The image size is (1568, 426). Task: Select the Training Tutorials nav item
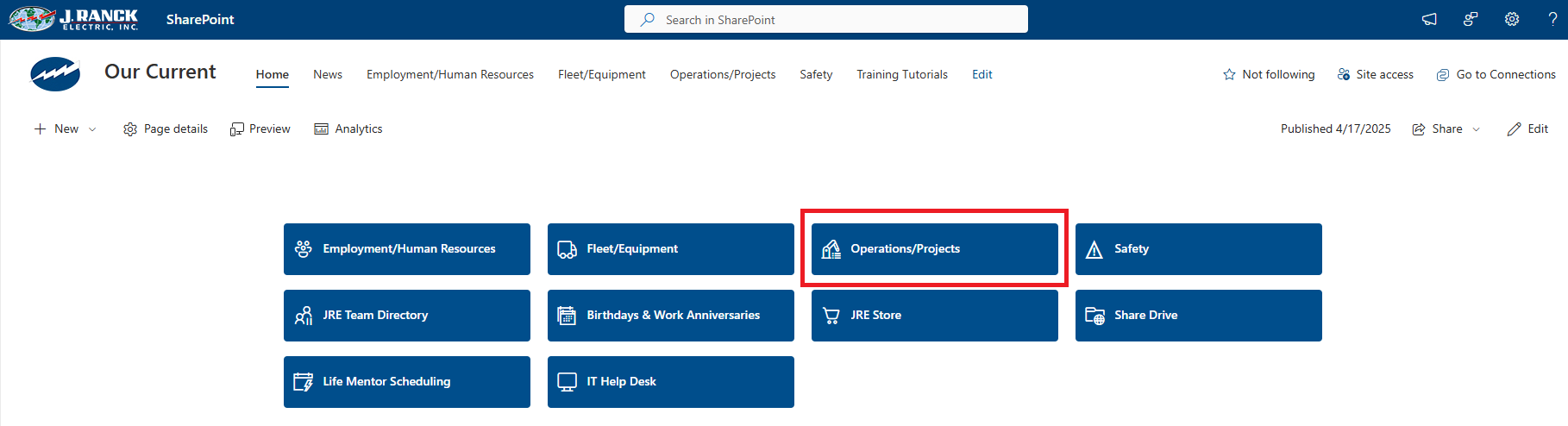[901, 74]
